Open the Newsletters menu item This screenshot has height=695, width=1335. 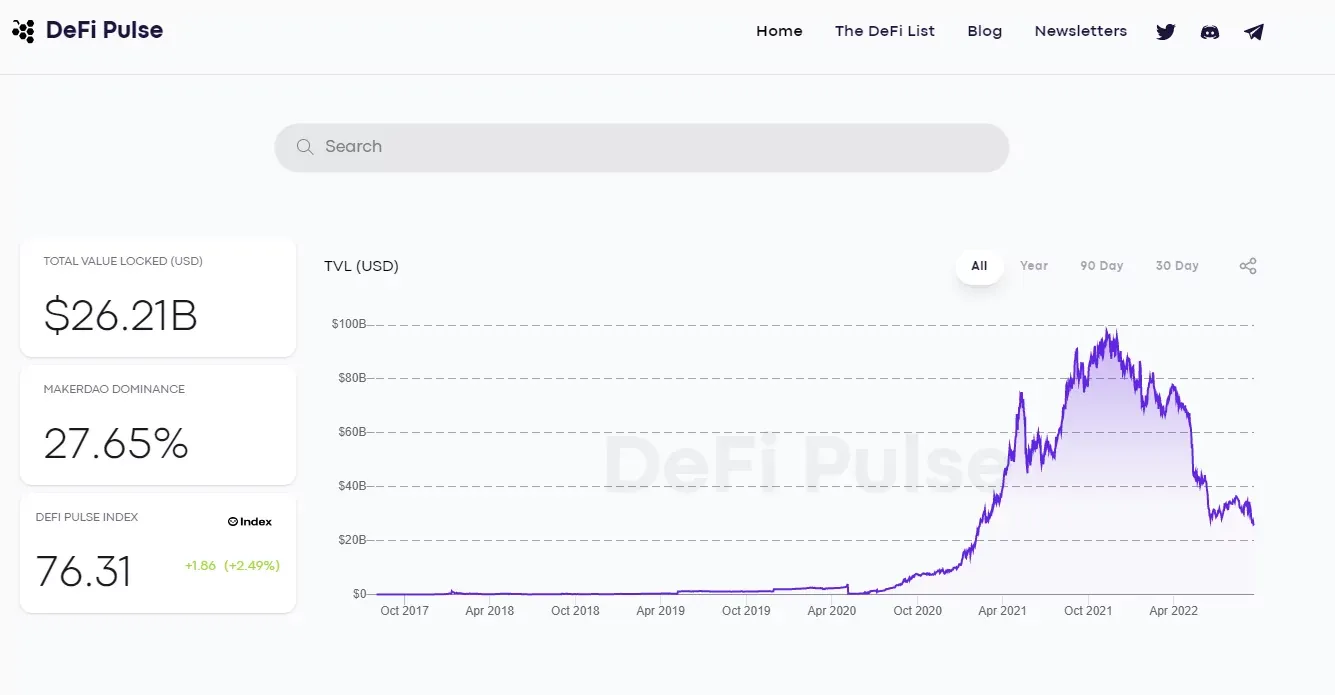(1081, 31)
